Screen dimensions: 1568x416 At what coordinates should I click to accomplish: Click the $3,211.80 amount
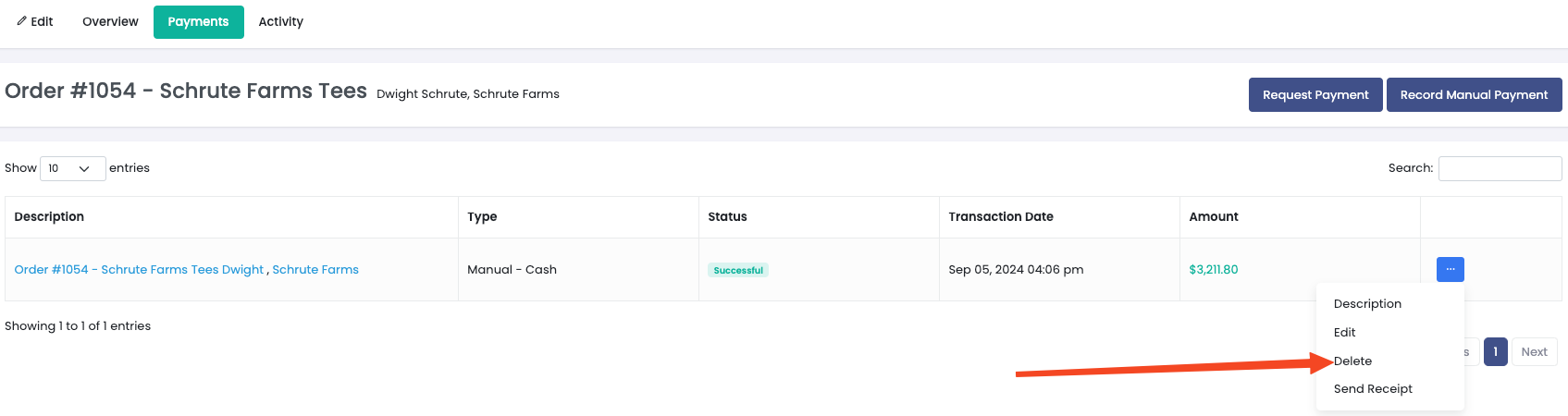(x=1213, y=270)
